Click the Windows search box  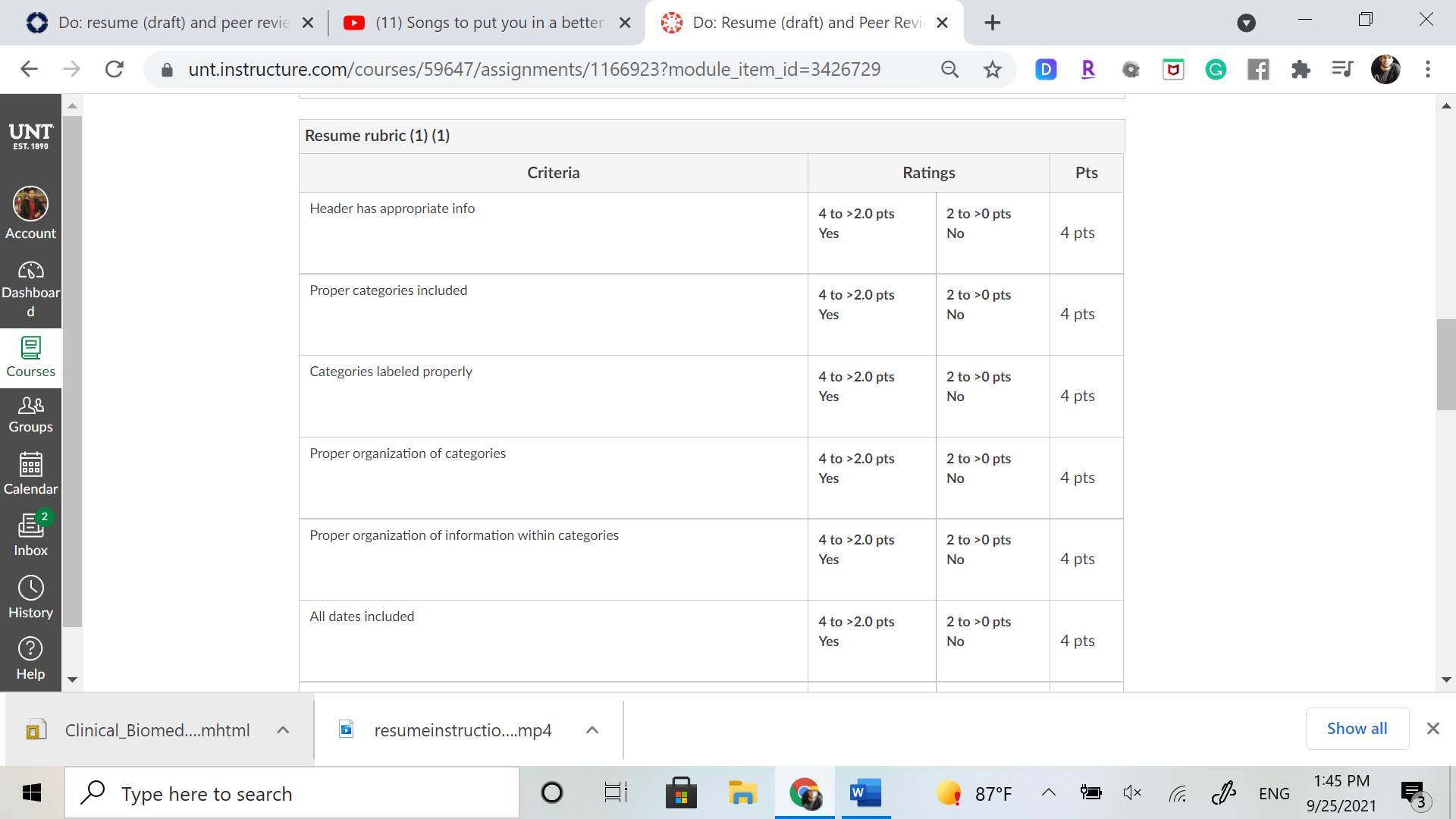pyautogui.click(x=292, y=793)
